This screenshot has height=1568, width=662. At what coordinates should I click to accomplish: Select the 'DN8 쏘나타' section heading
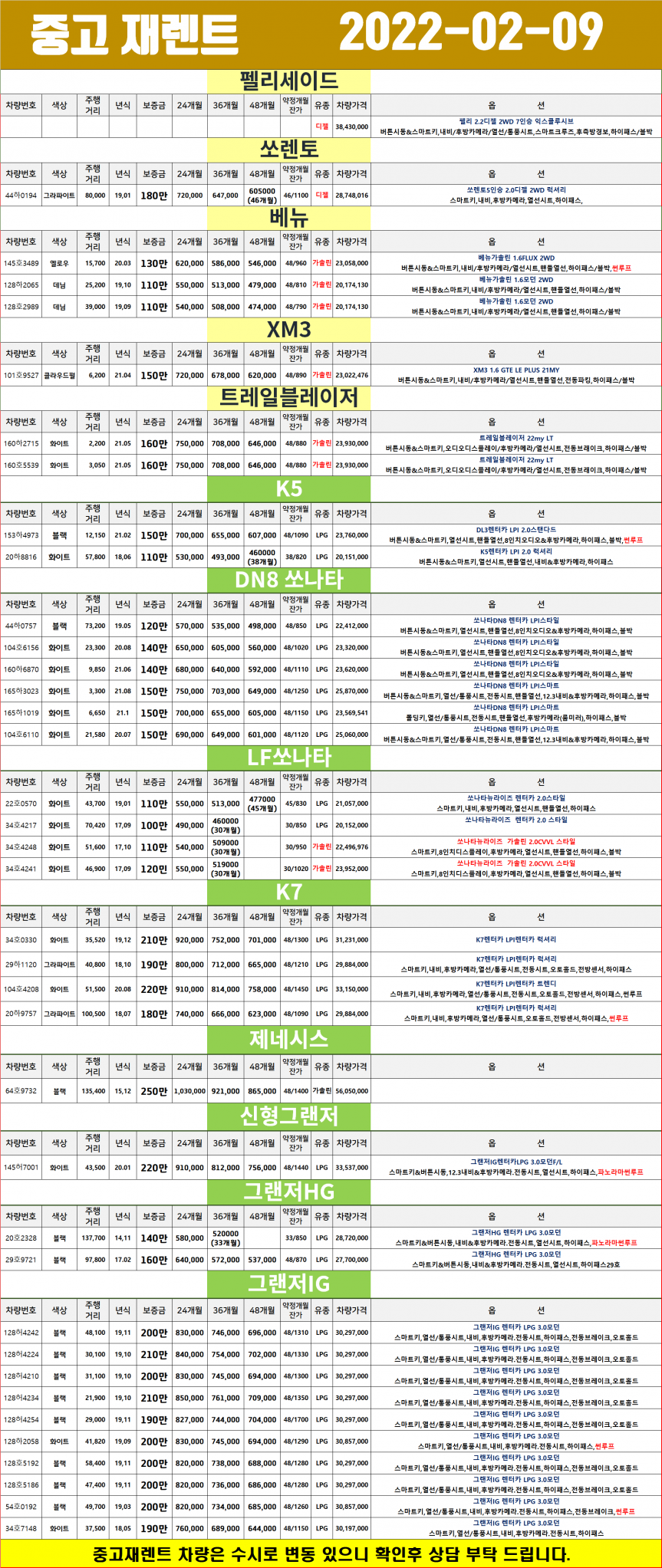click(289, 580)
